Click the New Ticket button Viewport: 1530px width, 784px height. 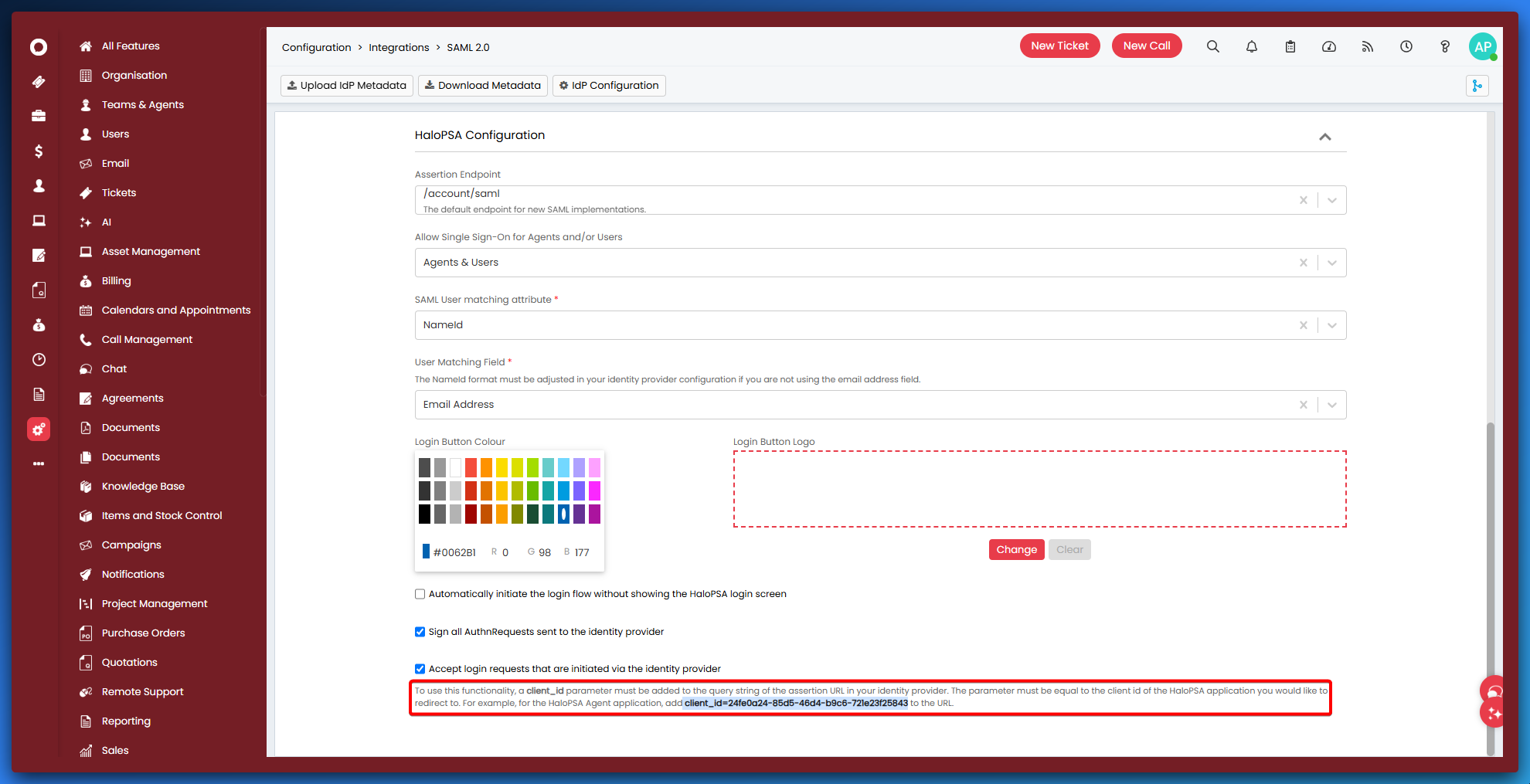click(1059, 46)
